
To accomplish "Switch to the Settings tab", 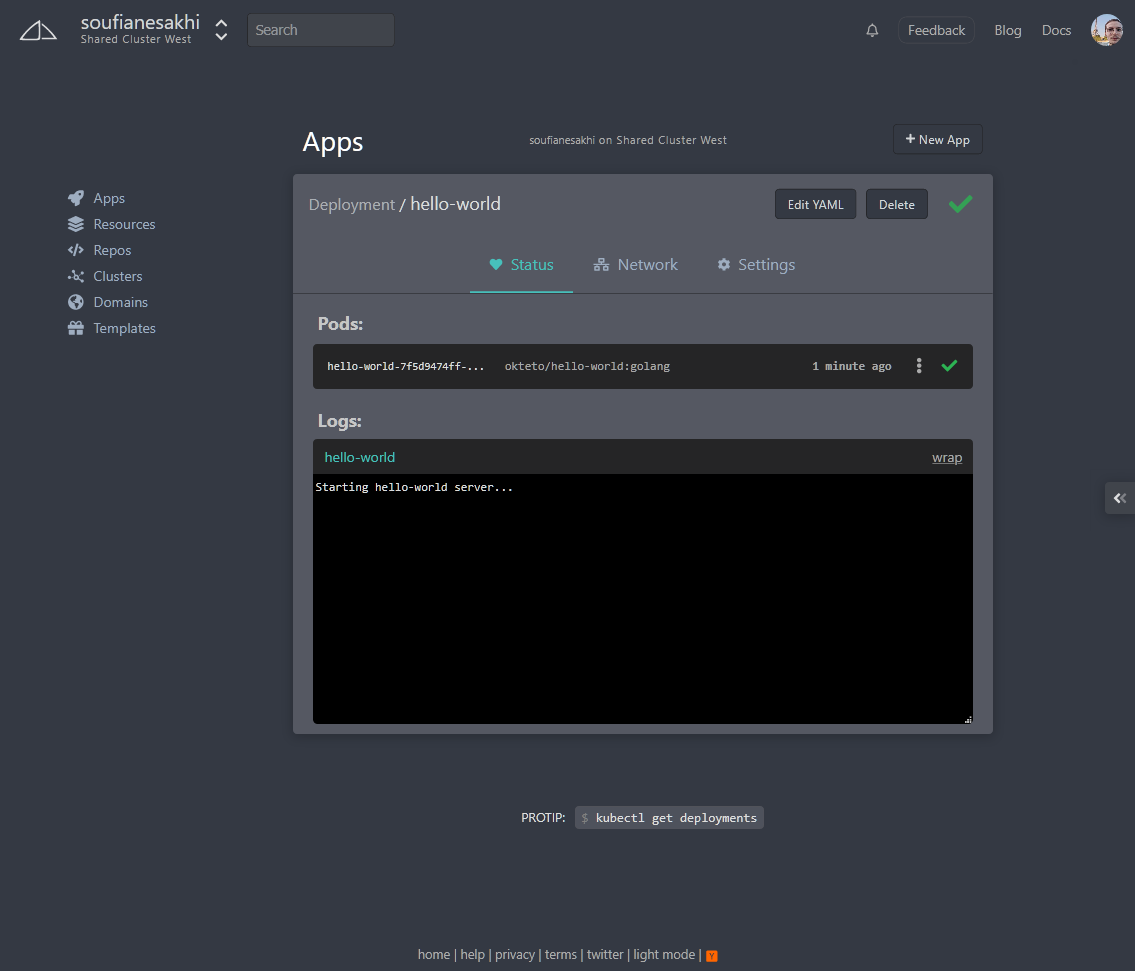I will [756, 264].
